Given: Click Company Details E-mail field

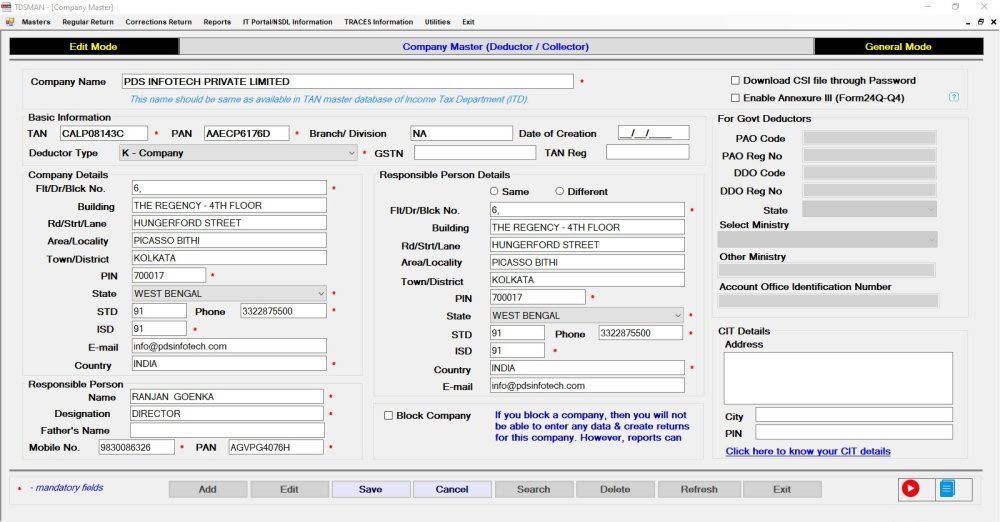Looking at the screenshot, I should (x=229, y=346).
